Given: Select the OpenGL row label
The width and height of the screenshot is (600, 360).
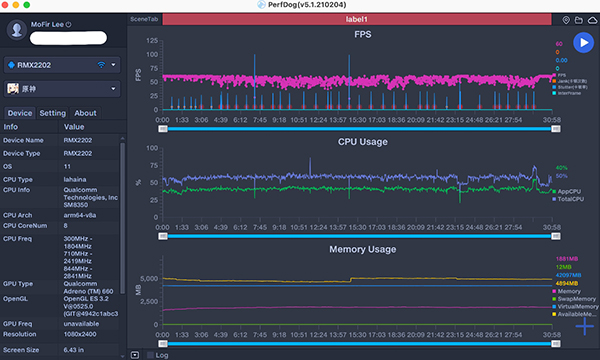Looking at the screenshot, I should pos(15,299).
